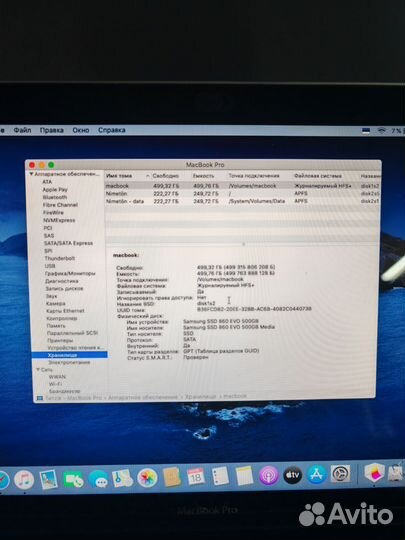Click the Wi-Fi icon in menu bar
This screenshot has width=405, height=540.
coord(381,131)
